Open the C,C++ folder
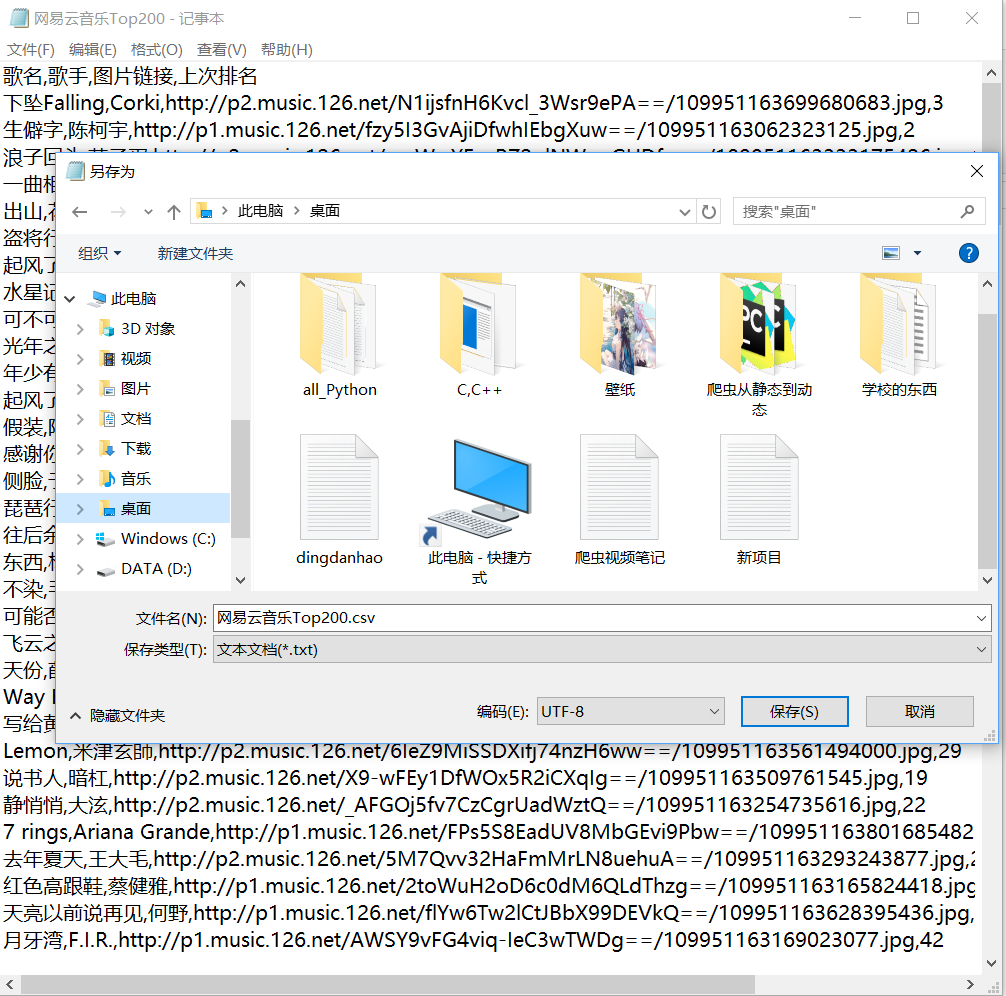 pyautogui.click(x=479, y=335)
